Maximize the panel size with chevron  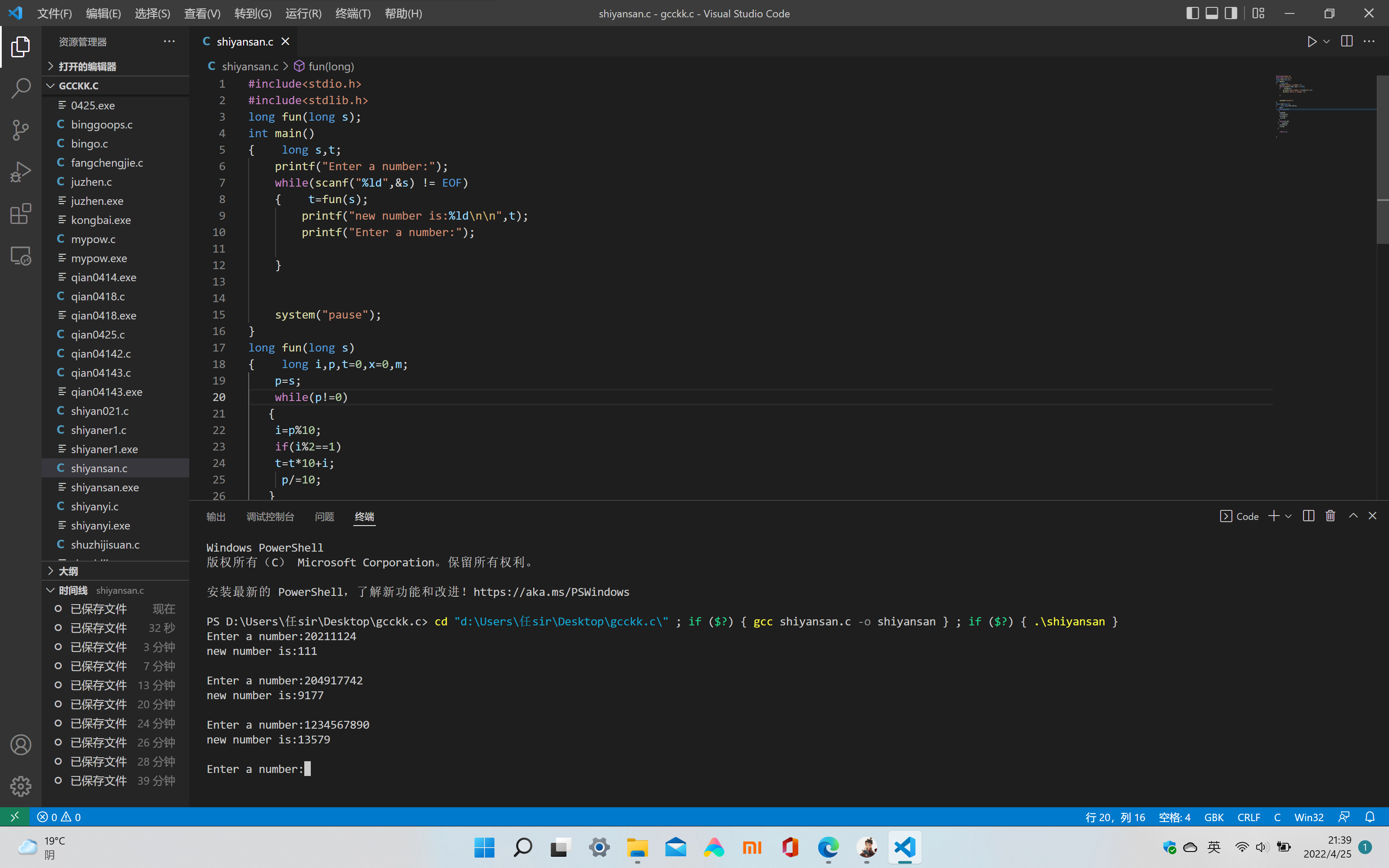tap(1353, 516)
